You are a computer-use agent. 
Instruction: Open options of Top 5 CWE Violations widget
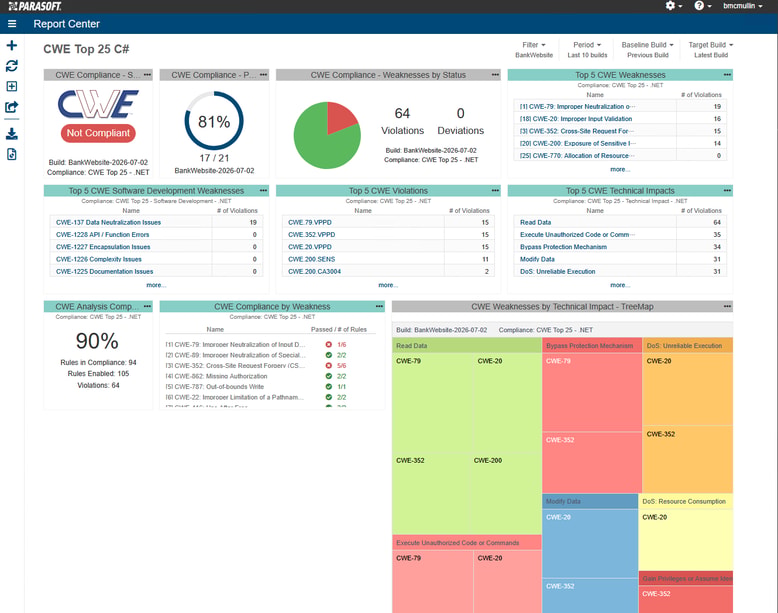495,191
